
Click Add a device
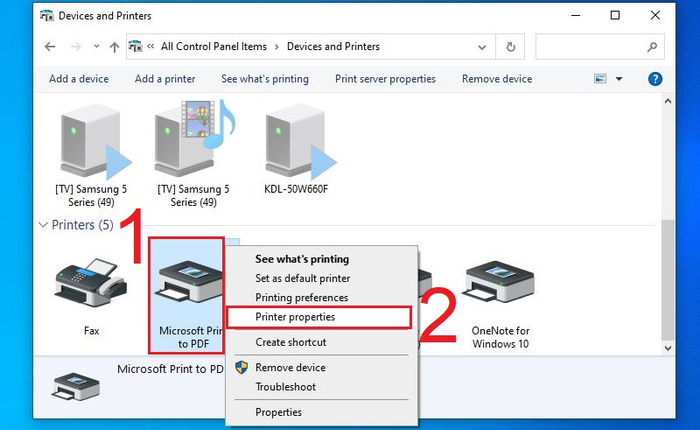click(79, 79)
